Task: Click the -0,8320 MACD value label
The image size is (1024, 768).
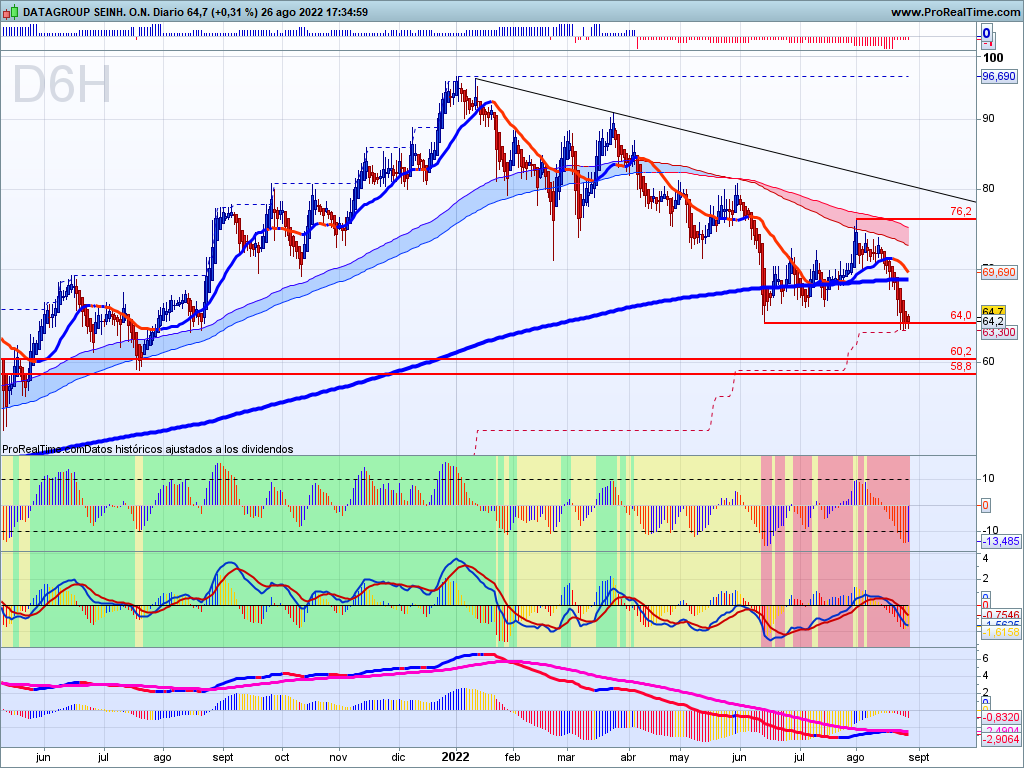Action: 1001,717
